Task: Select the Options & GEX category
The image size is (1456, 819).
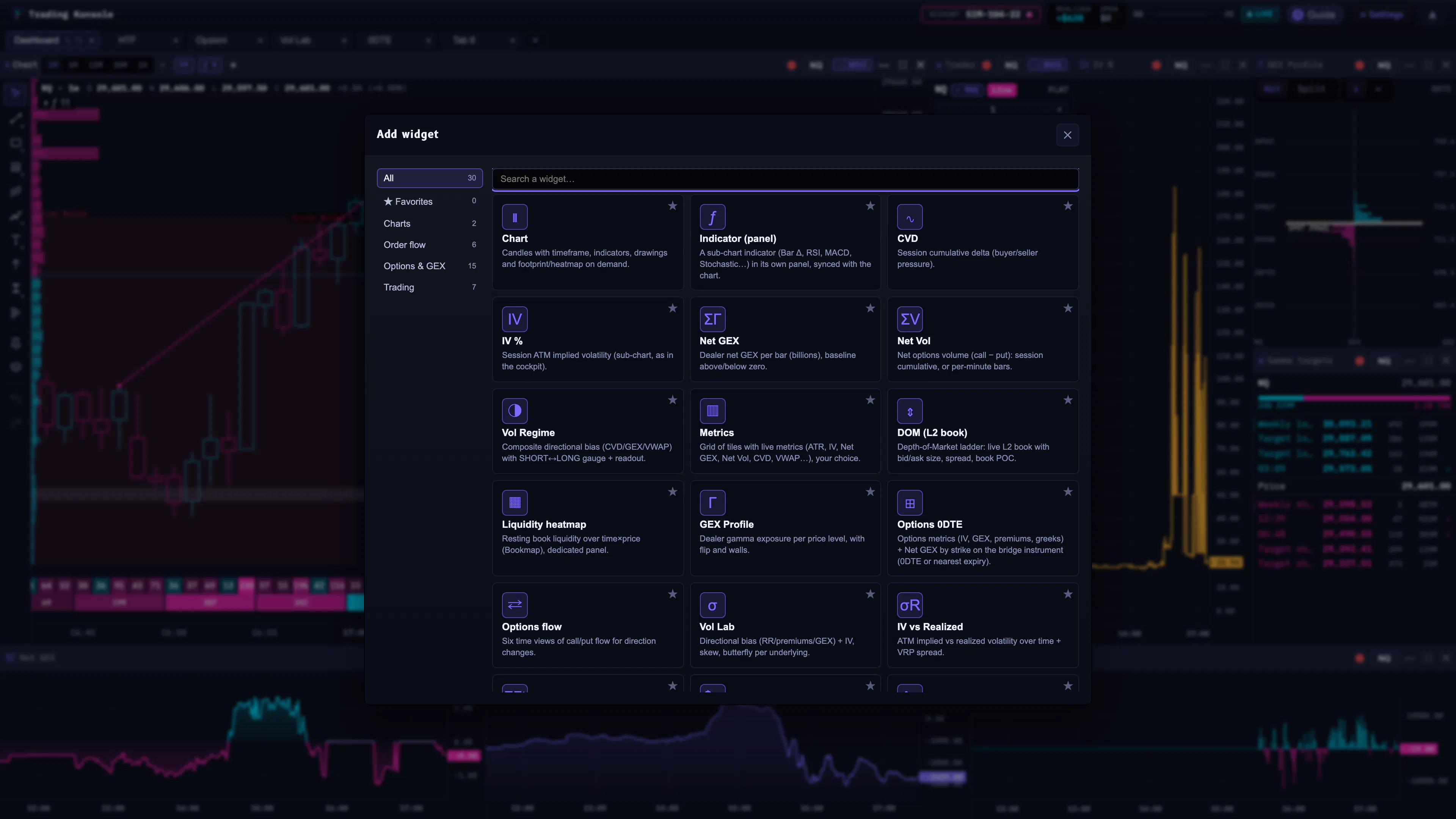Action: coord(430,266)
